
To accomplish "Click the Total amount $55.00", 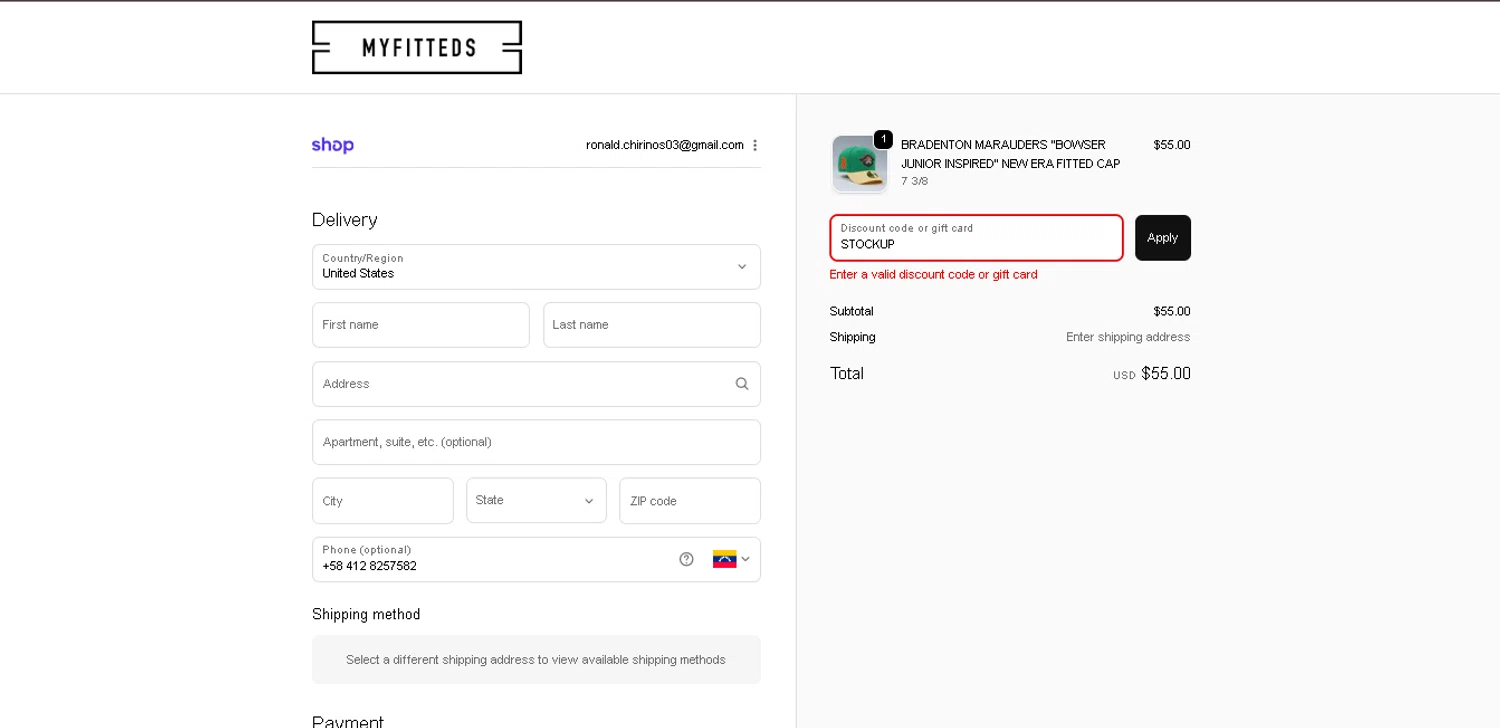I will (x=1166, y=374).
